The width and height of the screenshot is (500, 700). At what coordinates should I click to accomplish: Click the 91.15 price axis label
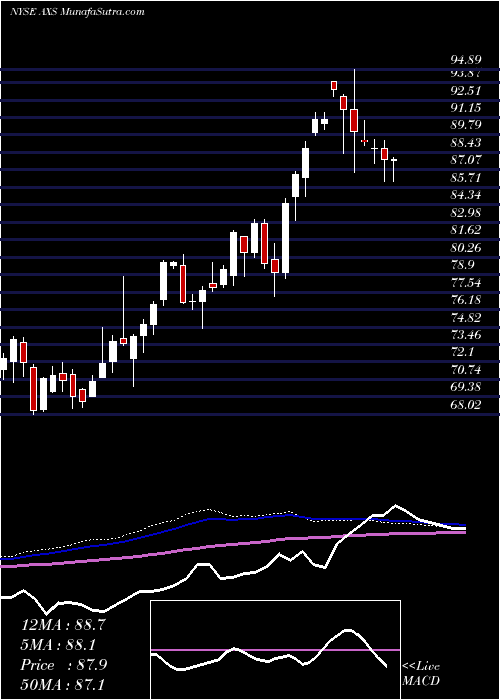point(467,108)
